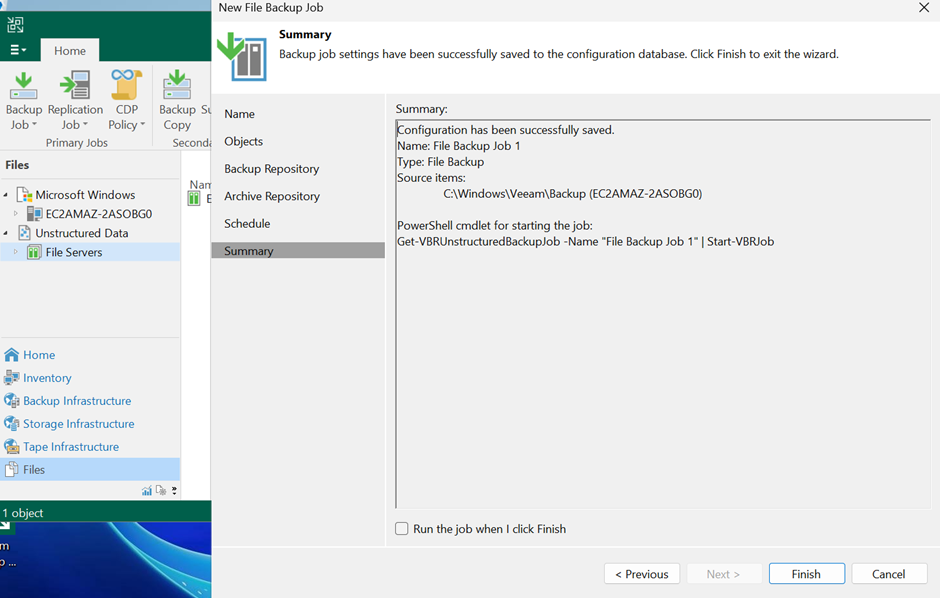Select the File Servers icon

pyautogui.click(x=34, y=252)
